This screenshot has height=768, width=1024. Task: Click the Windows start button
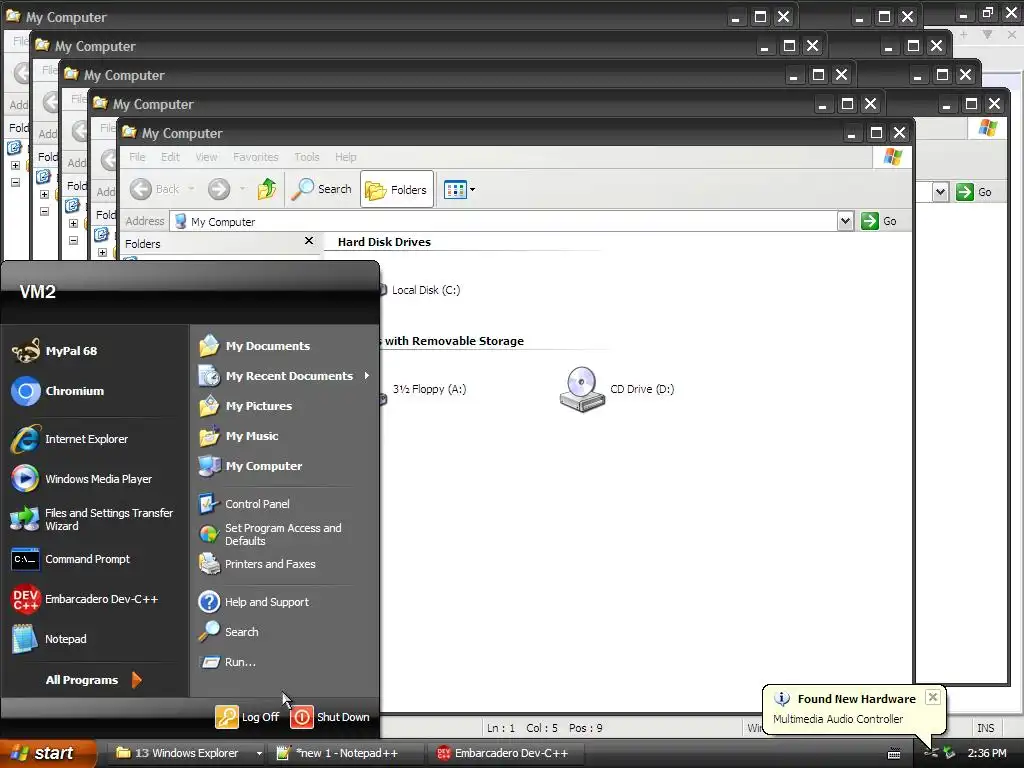(48, 753)
